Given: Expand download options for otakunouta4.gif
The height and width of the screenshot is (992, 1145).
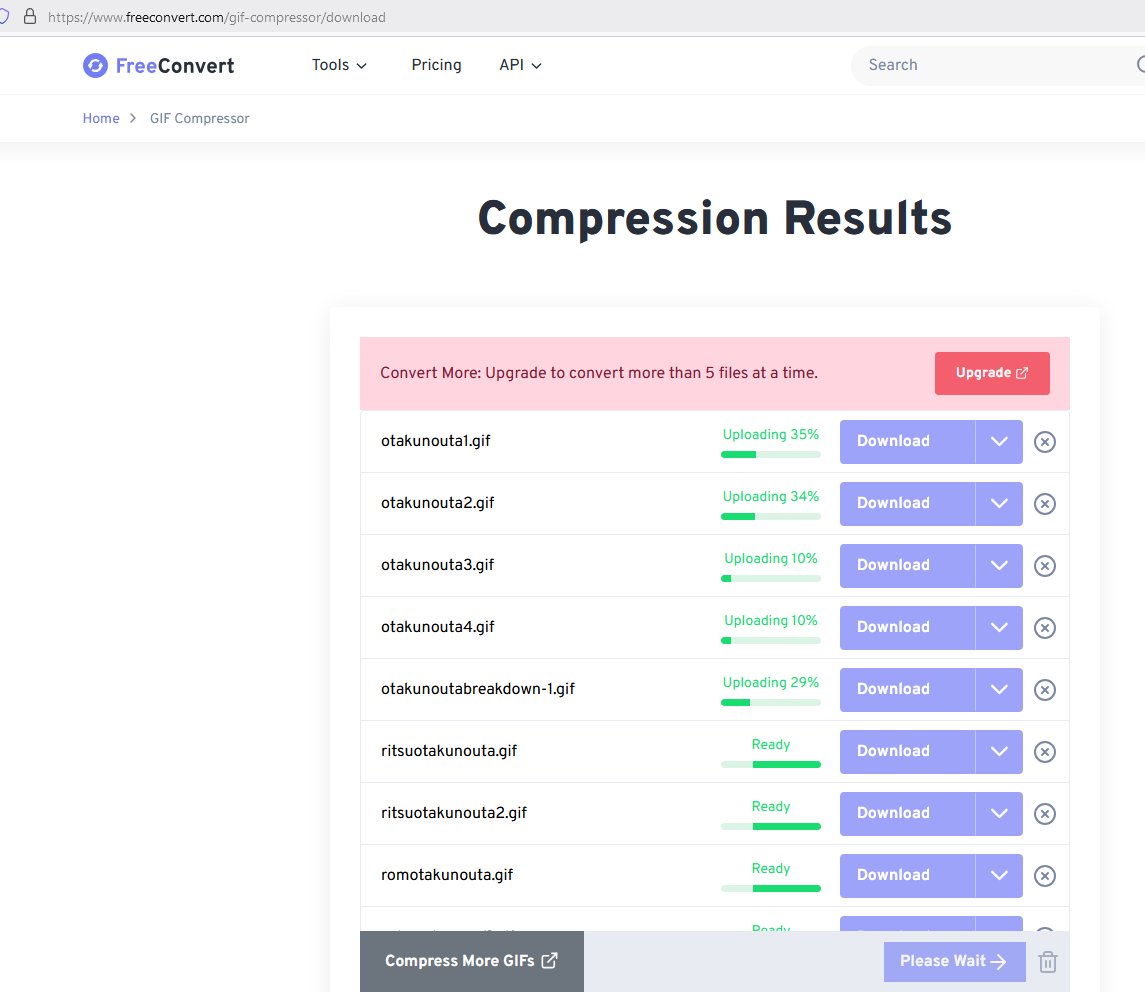Looking at the screenshot, I should click(x=999, y=628).
